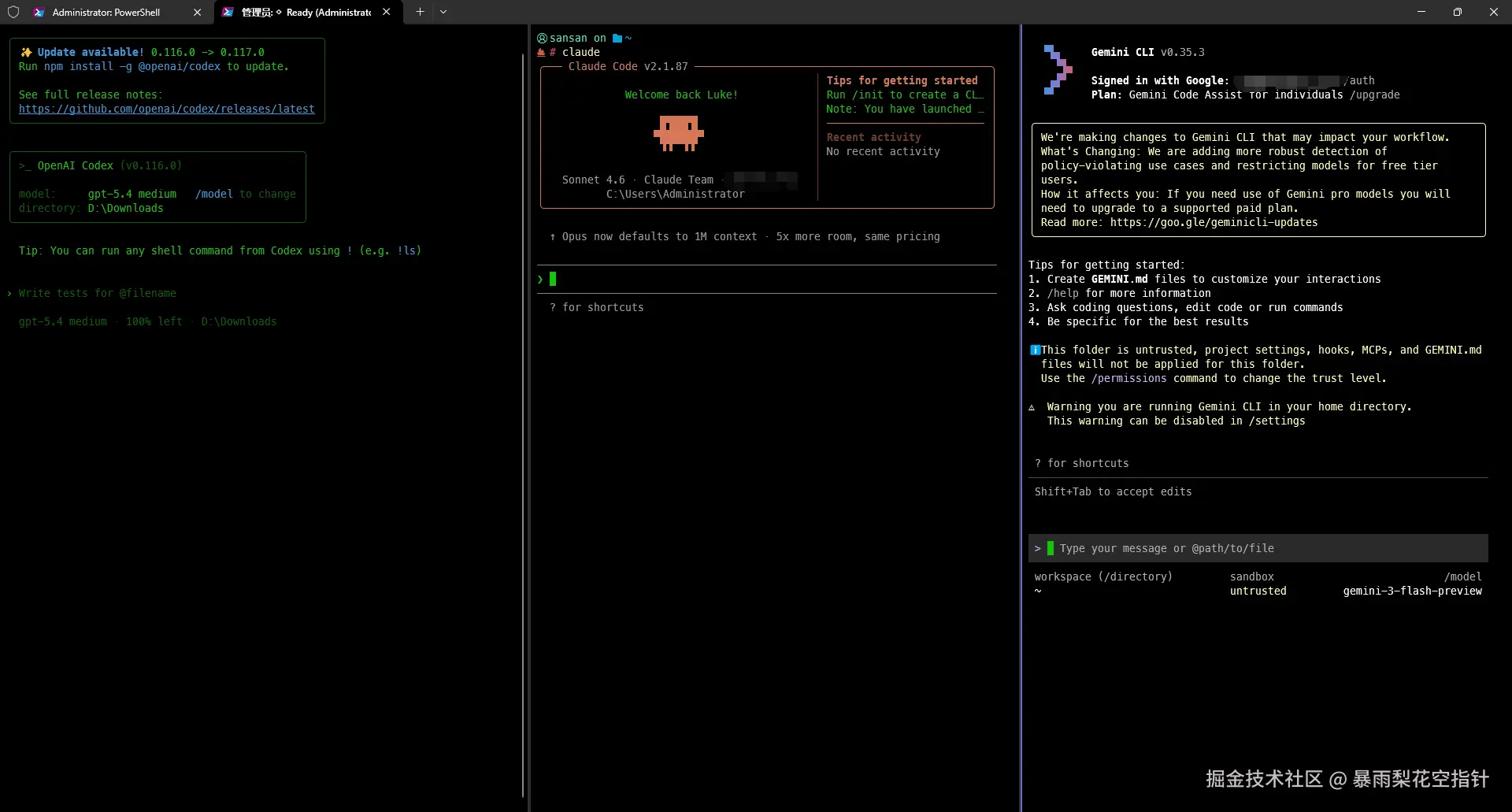Open the new-tab profile dropdown chevron

[x=443, y=12]
